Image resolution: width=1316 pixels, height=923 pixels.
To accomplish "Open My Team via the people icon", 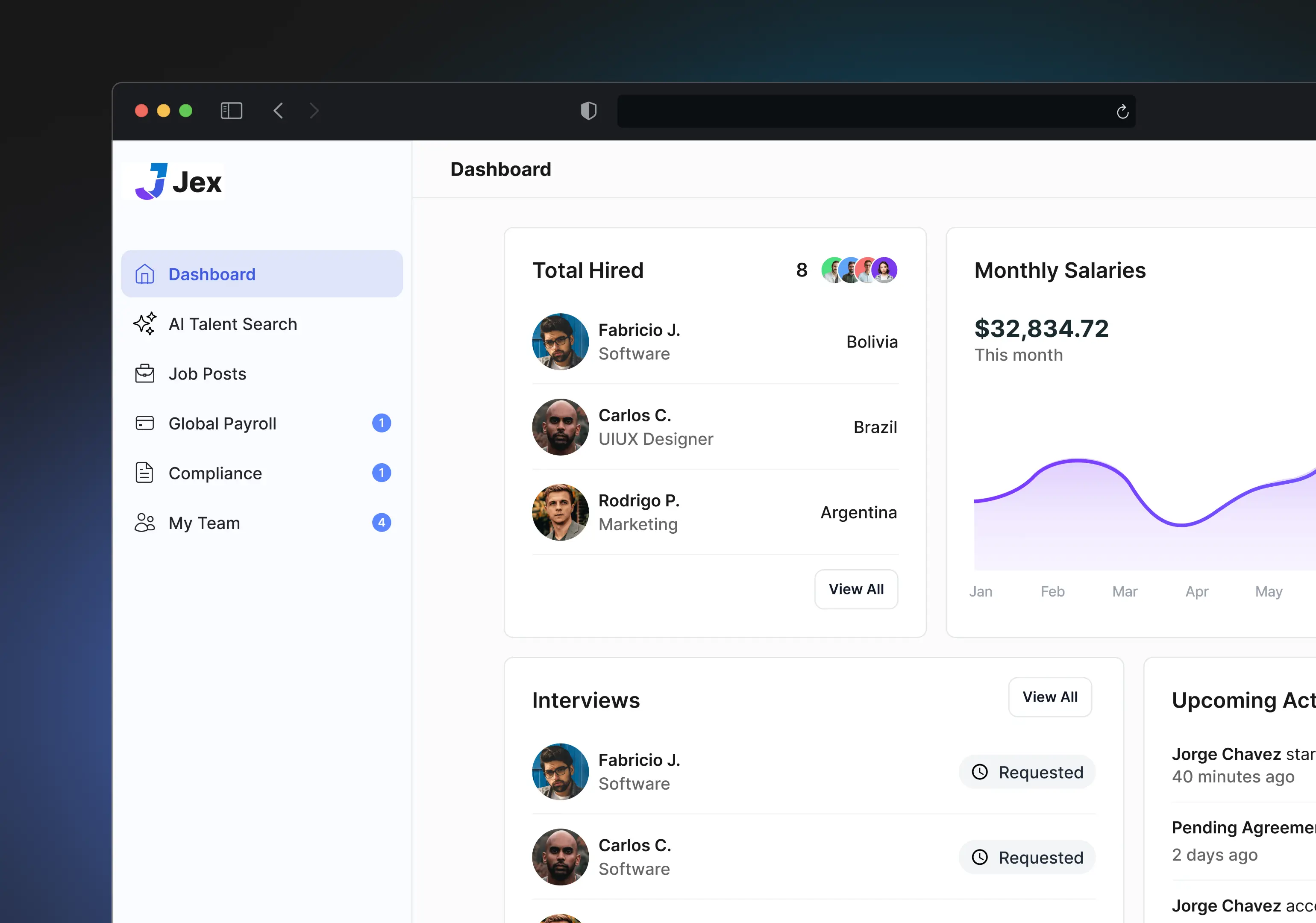I will 144,522.
